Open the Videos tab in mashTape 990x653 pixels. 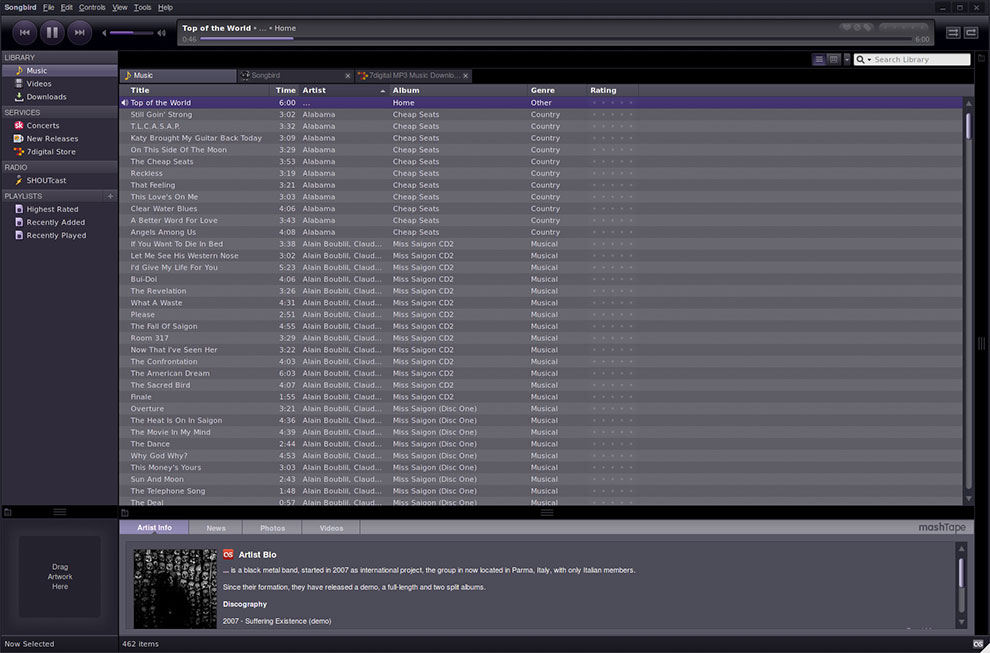(331, 528)
